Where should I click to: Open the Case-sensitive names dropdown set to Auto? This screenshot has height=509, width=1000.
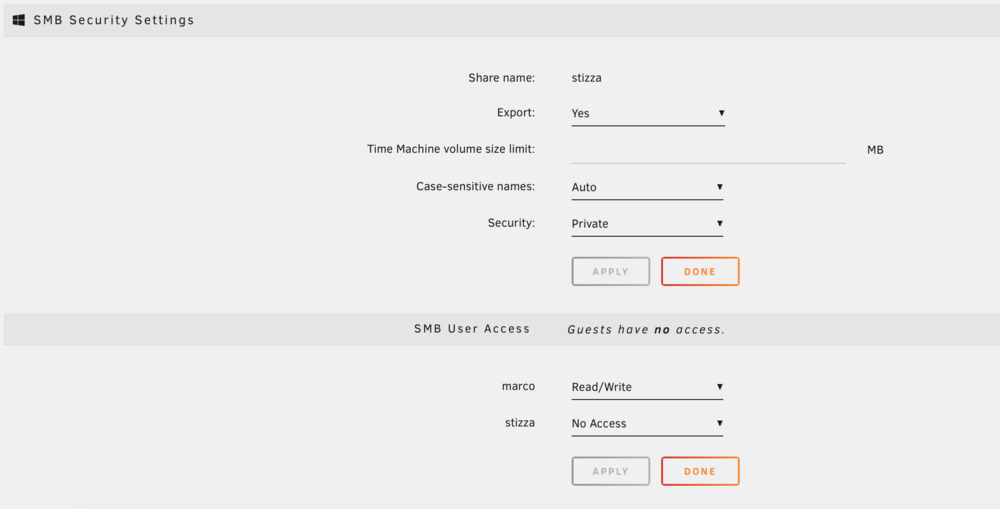647,188
